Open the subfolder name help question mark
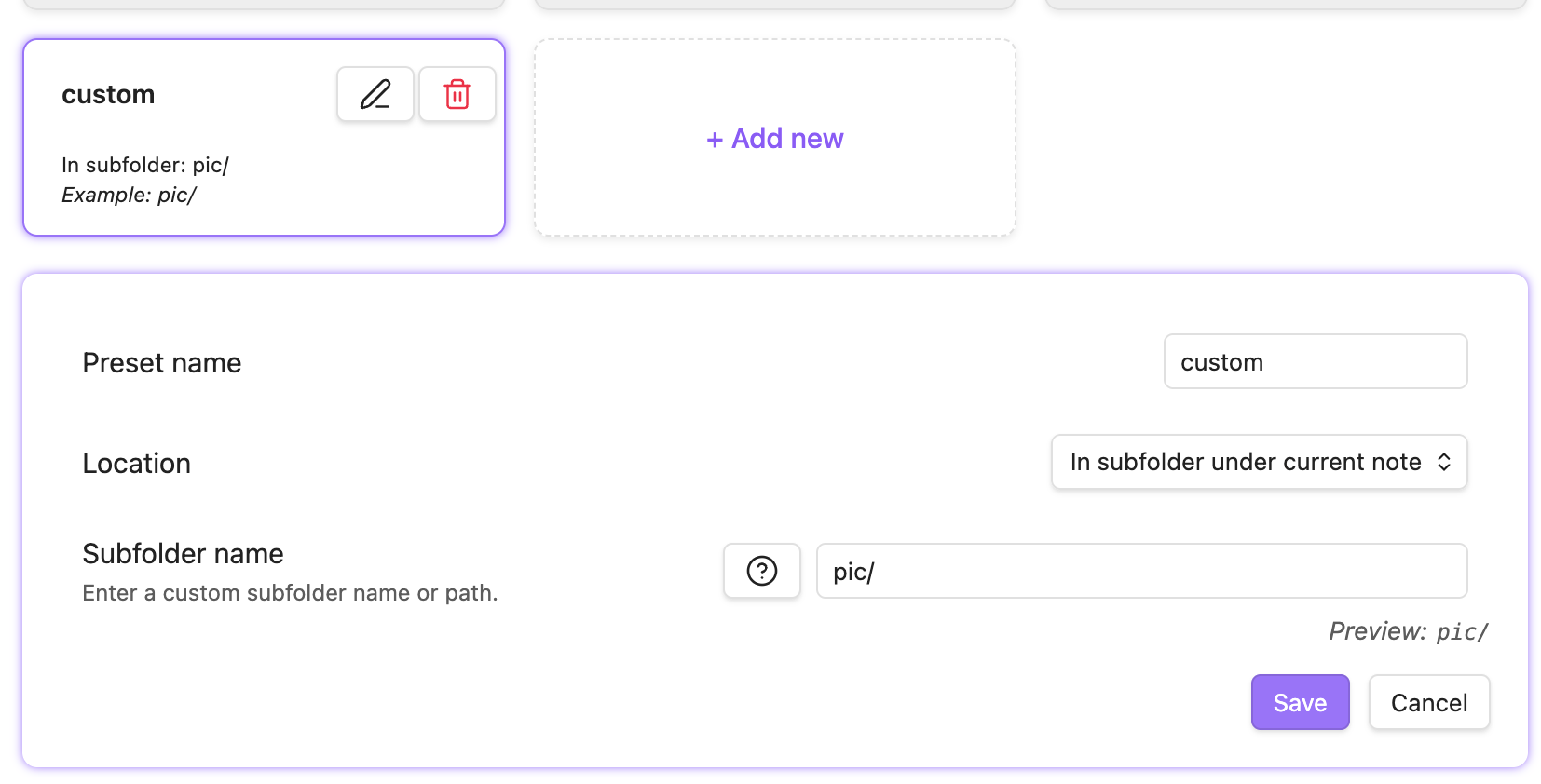 pyautogui.click(x=762, y=571)
